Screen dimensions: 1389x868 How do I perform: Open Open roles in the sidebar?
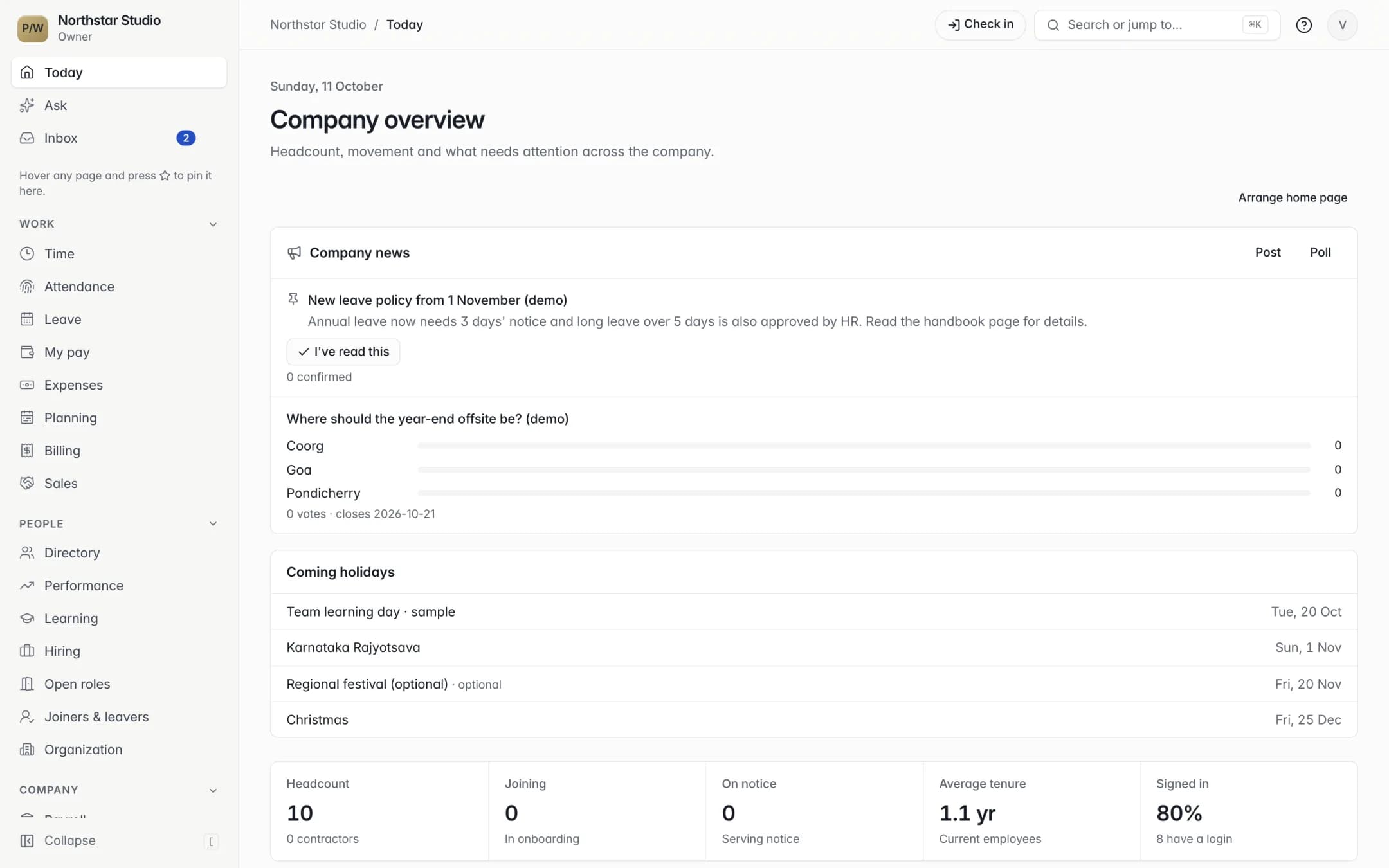119,684
